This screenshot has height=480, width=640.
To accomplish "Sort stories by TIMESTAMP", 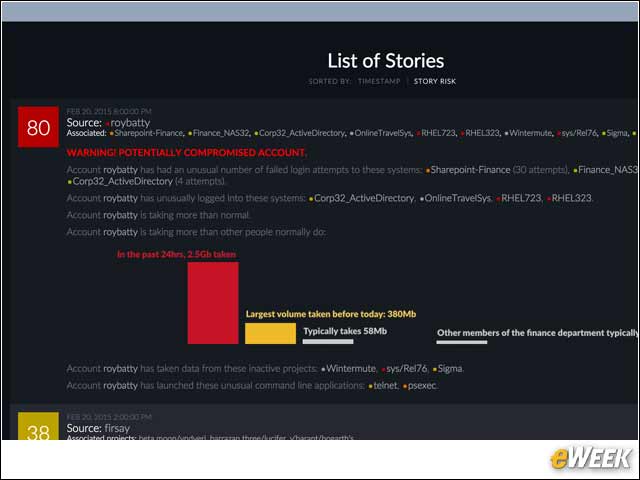I will 379,81.
